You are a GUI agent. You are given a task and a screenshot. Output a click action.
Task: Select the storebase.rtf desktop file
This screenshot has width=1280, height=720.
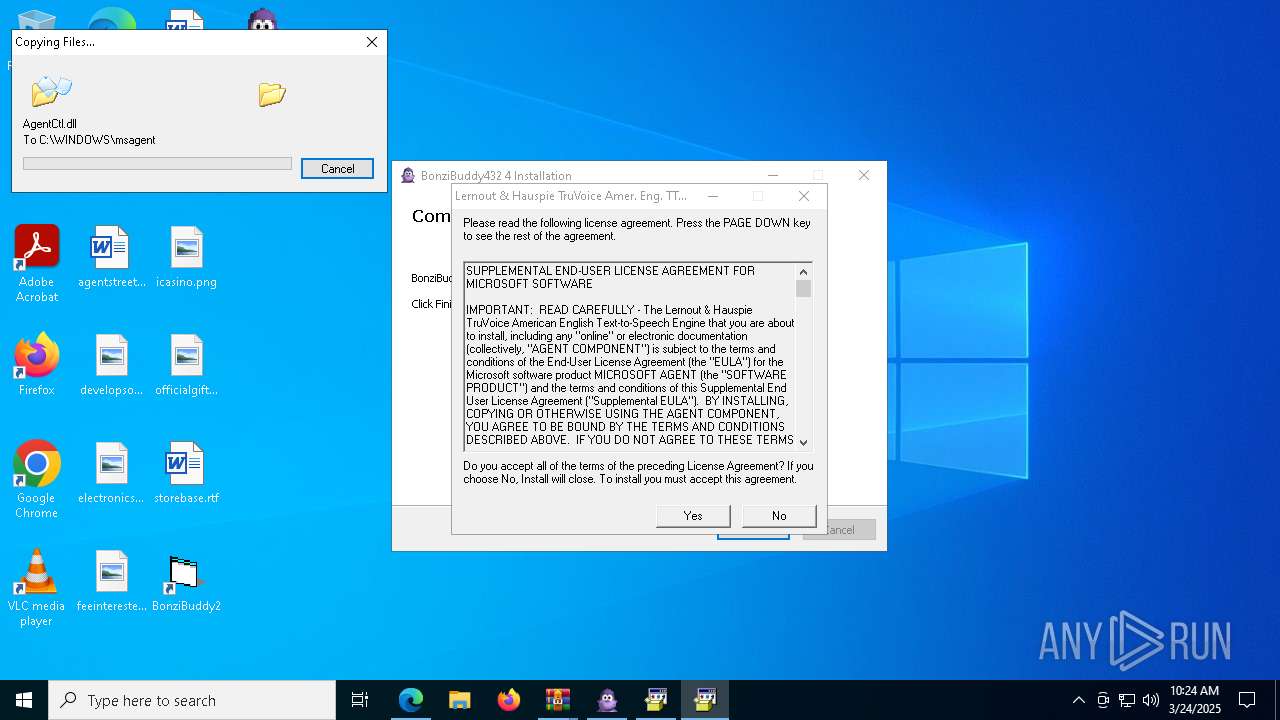point(186,473)
